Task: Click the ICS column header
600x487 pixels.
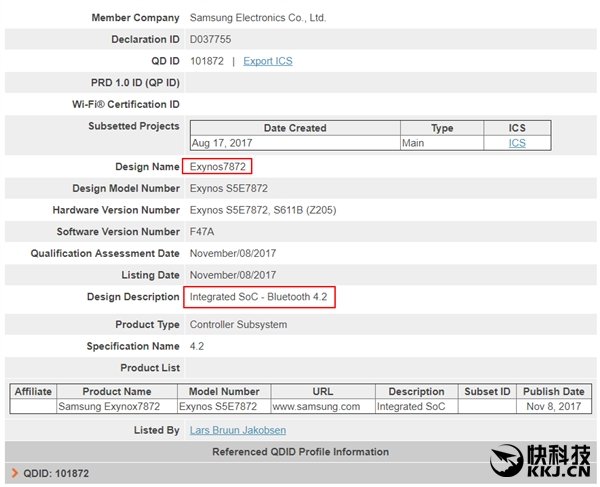Action: coord(517,128)
